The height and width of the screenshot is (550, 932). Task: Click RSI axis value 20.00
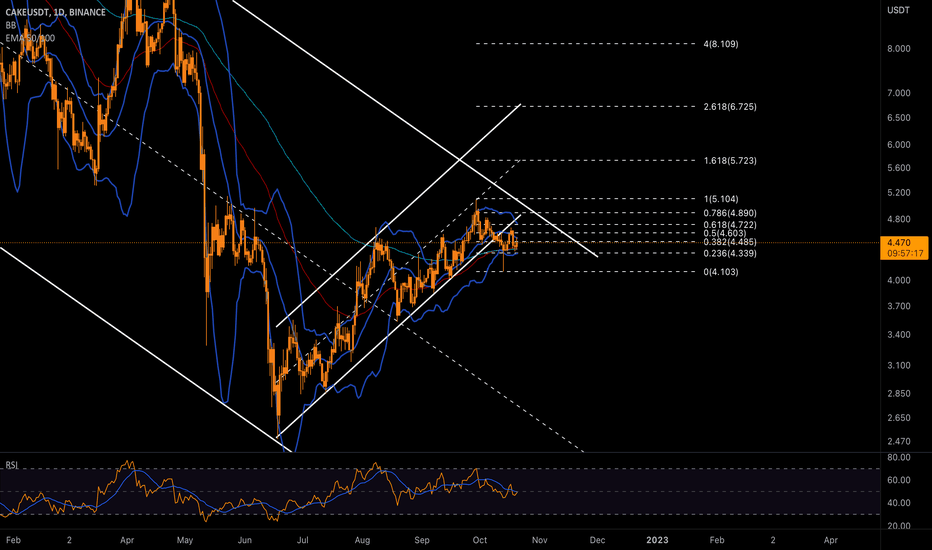pos(899,526)
